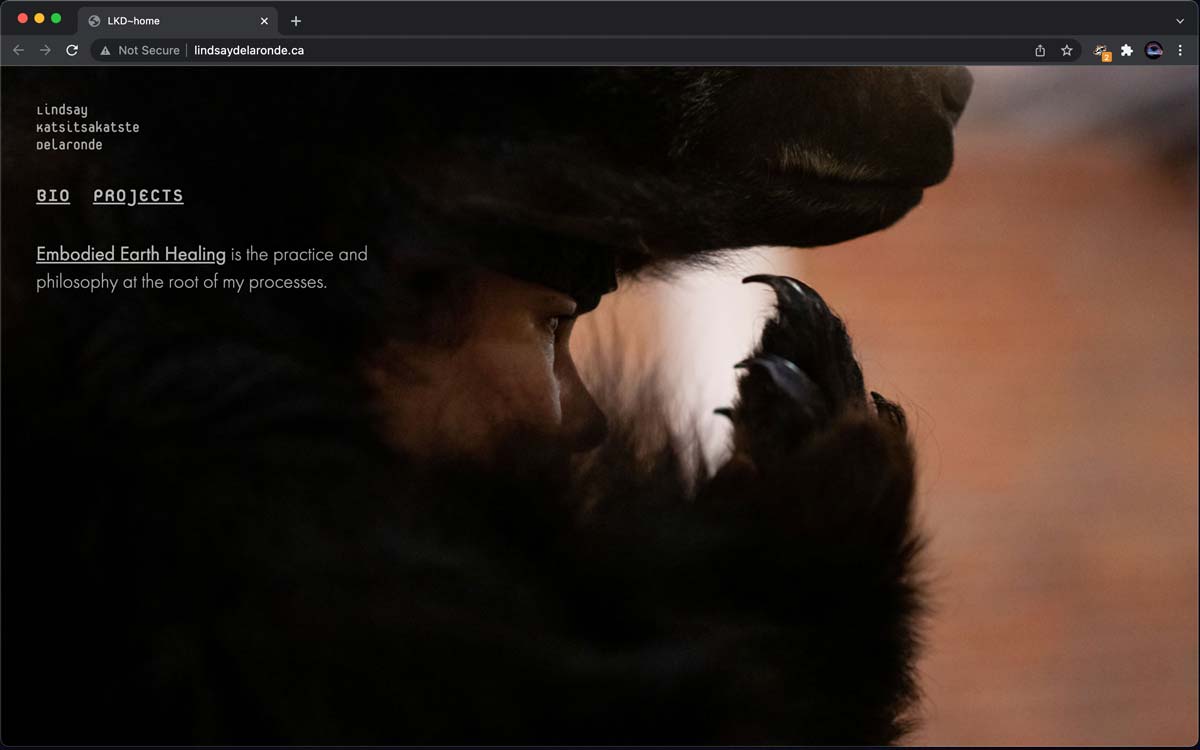Open the Chrome three-dot menu
Viewport: 1200px width, 750px height.
(1180, 50)
